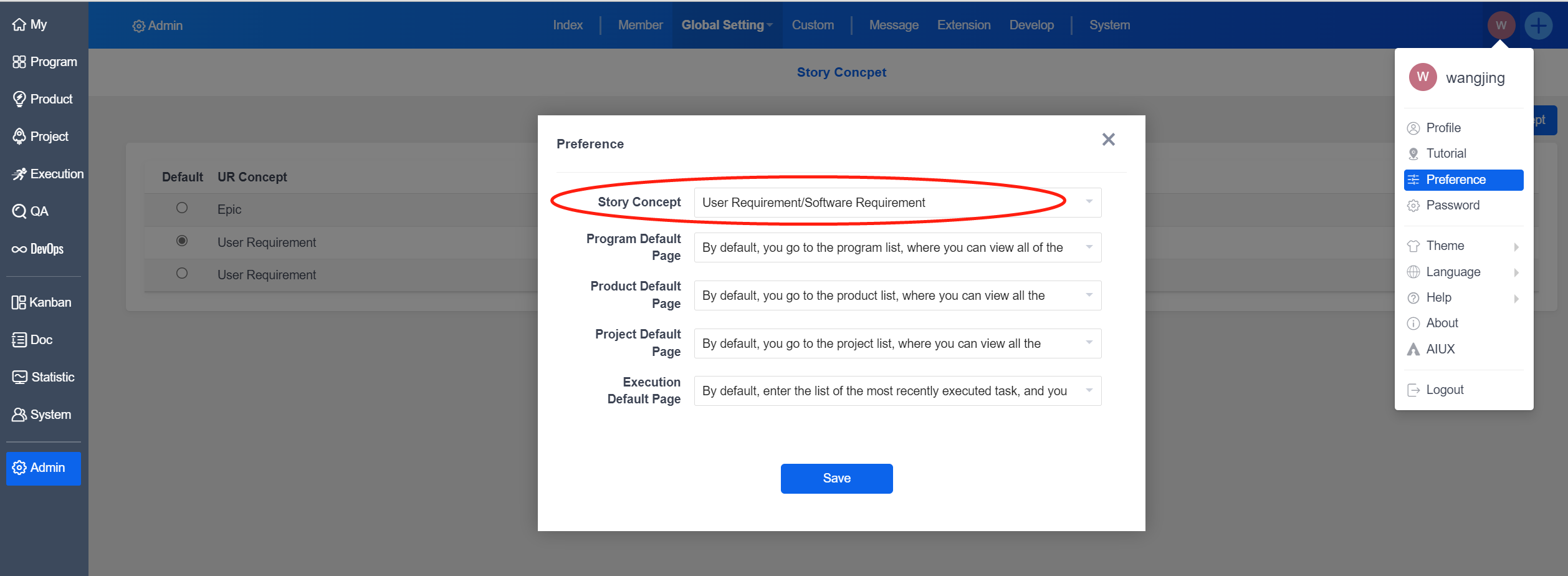This screenshot has width=1568, height=576.
Task: Select the Epic radio button
Action: coord(182,208)
